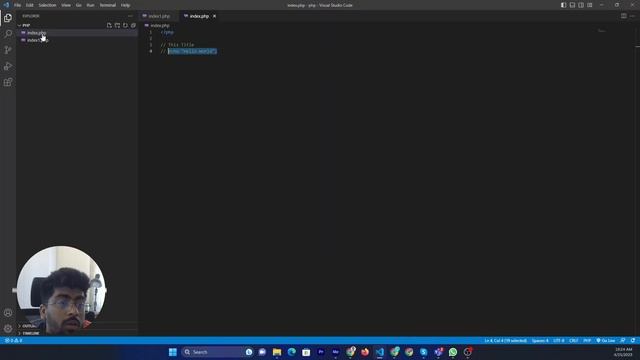
Task: Open the View menu
Action: pyautogui.click(x=66, y=5)
